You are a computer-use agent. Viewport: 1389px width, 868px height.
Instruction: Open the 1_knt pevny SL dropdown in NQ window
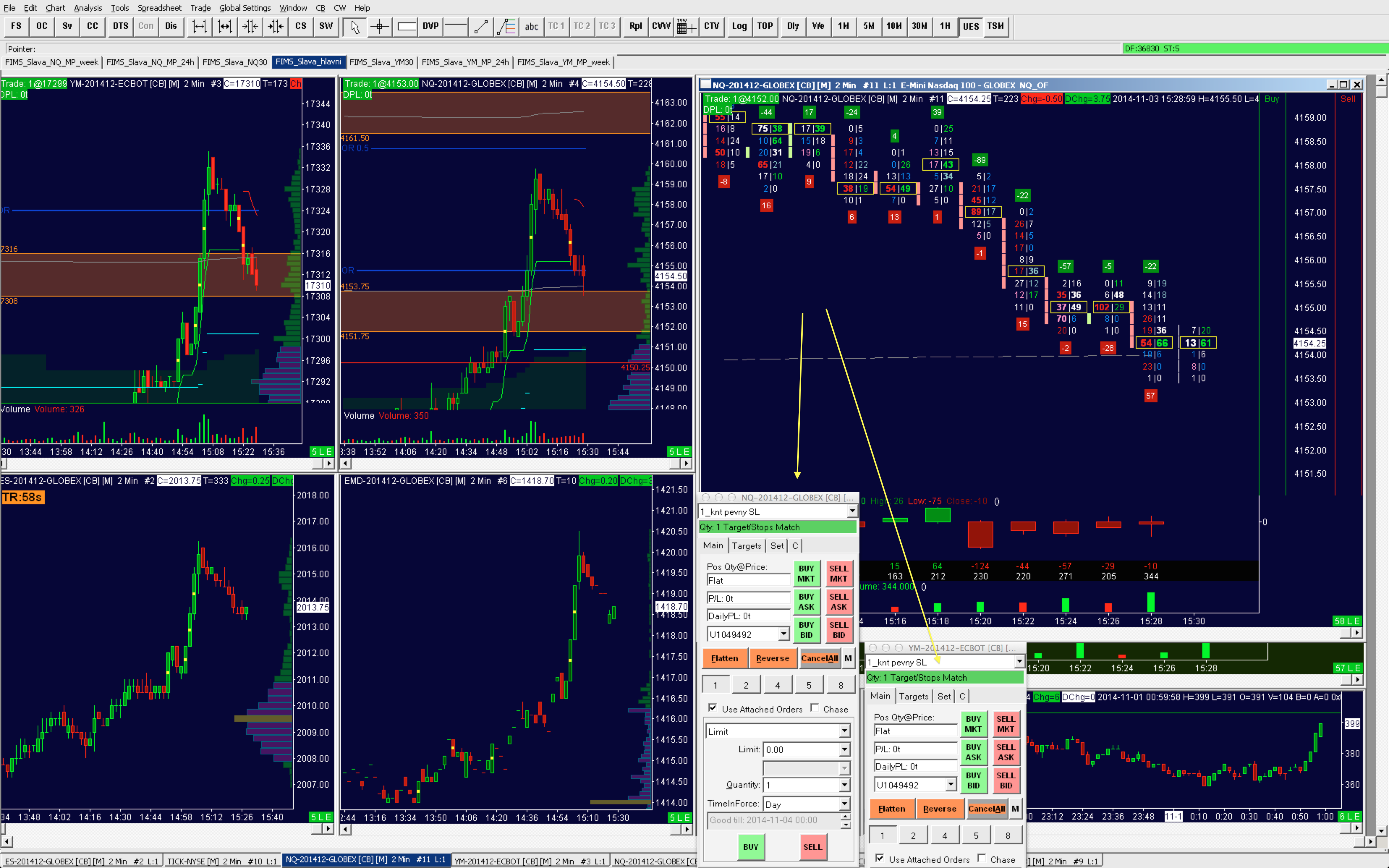(x=852, y=511)
